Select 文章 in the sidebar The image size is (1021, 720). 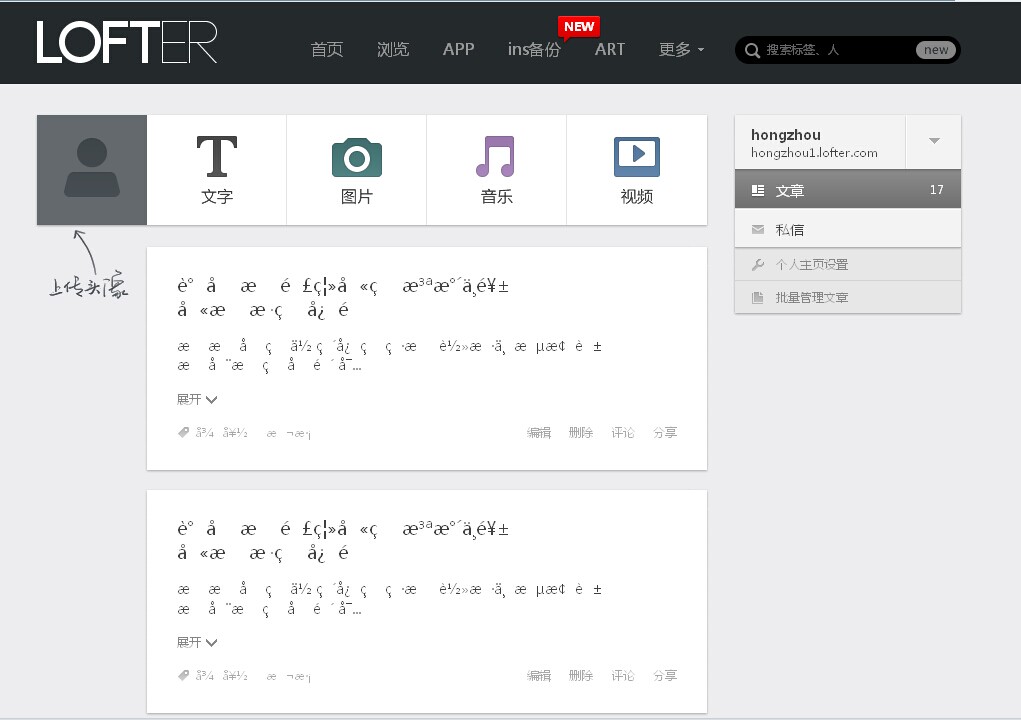pyautogui.click(x=847, y=190)
